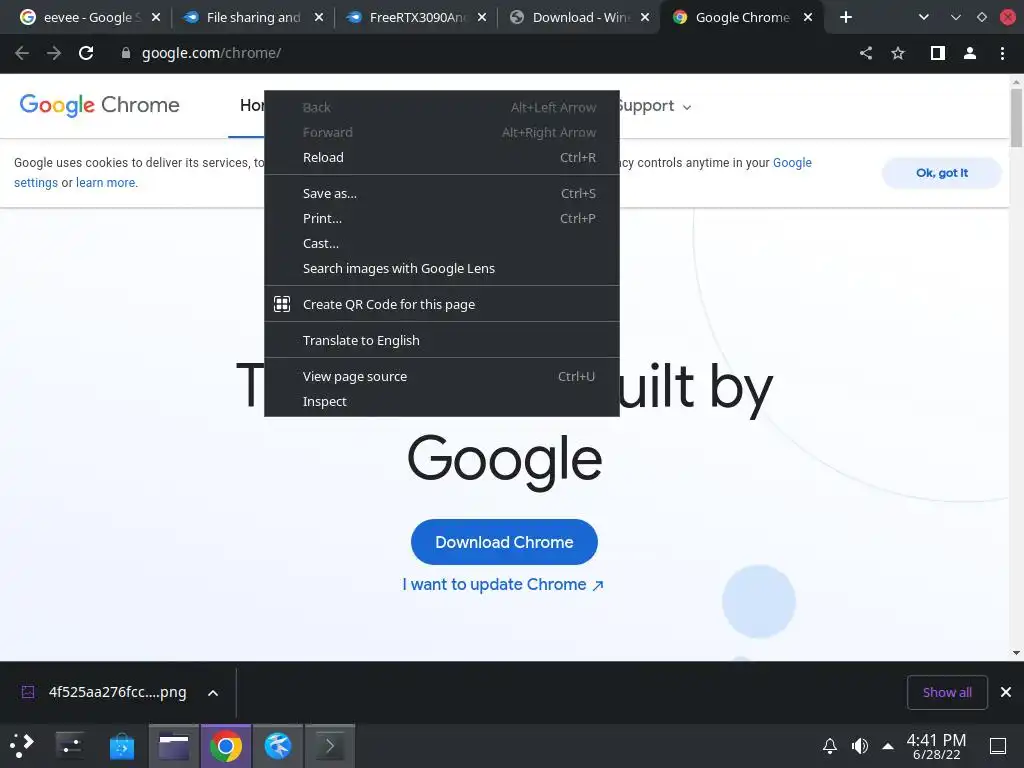Close the FreeRTX3090 tab

click(482, 17)
